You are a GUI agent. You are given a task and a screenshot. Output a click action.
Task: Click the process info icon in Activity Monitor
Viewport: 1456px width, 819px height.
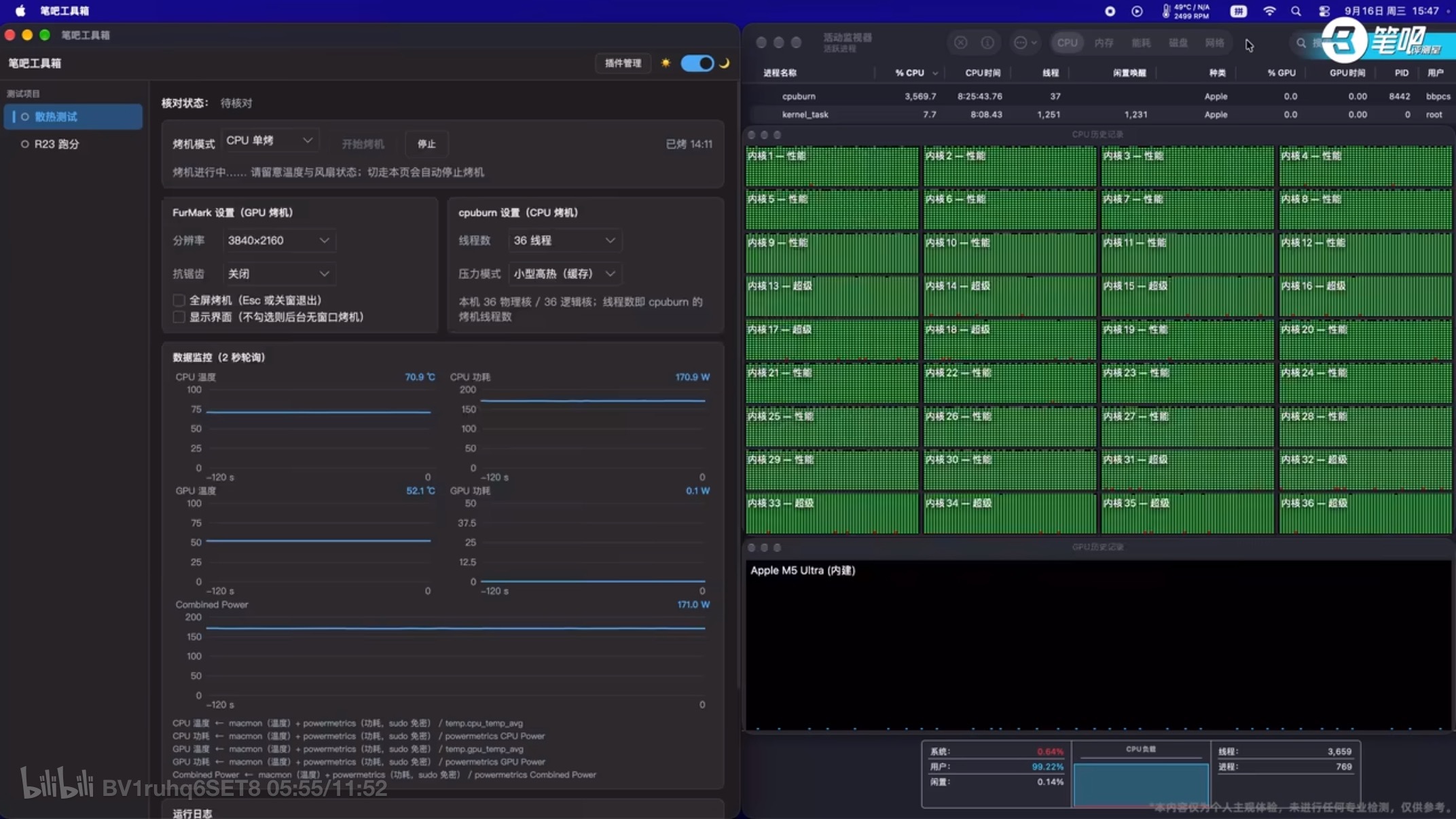point(987,43)
